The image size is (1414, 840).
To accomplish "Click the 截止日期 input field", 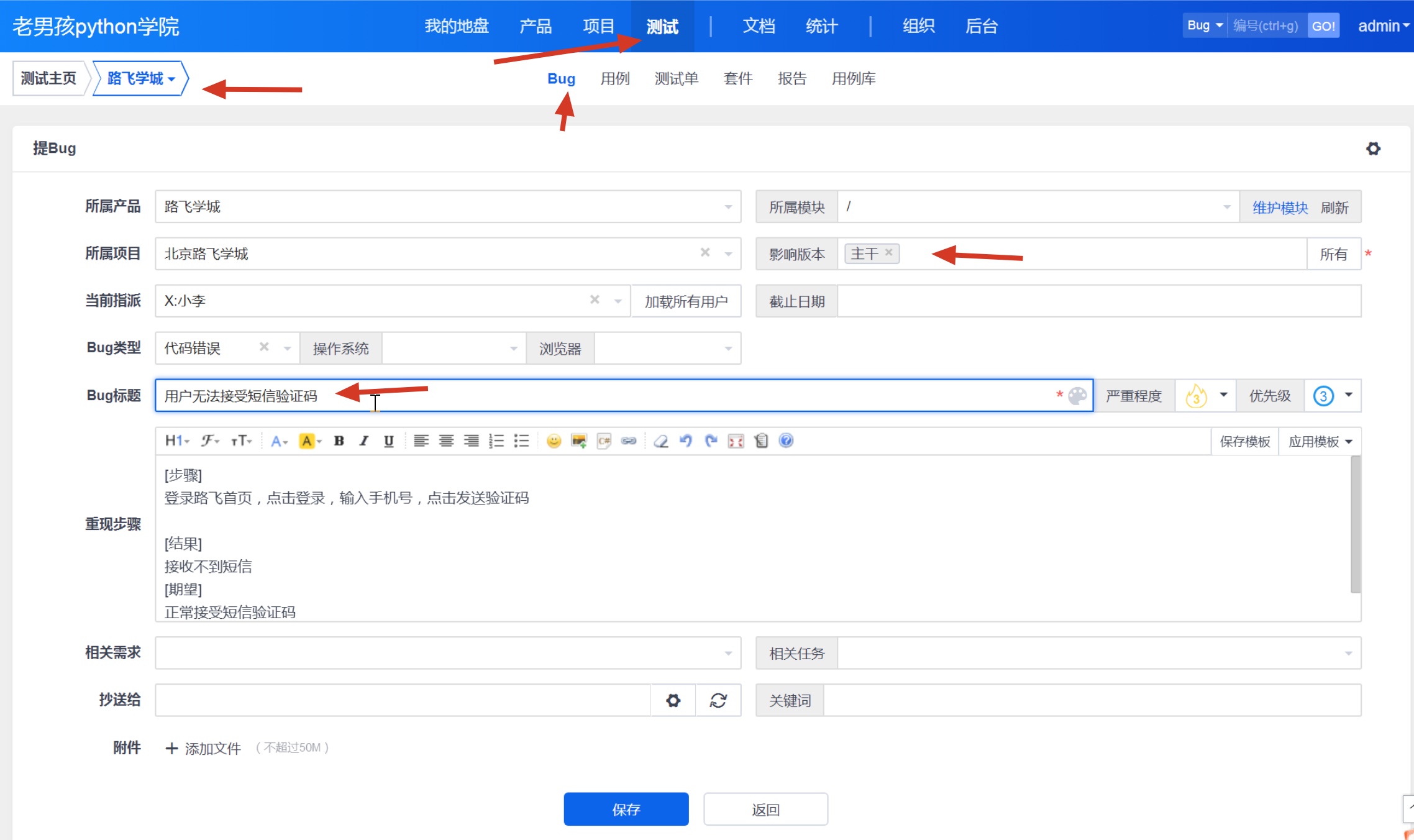I will 1098,301.
